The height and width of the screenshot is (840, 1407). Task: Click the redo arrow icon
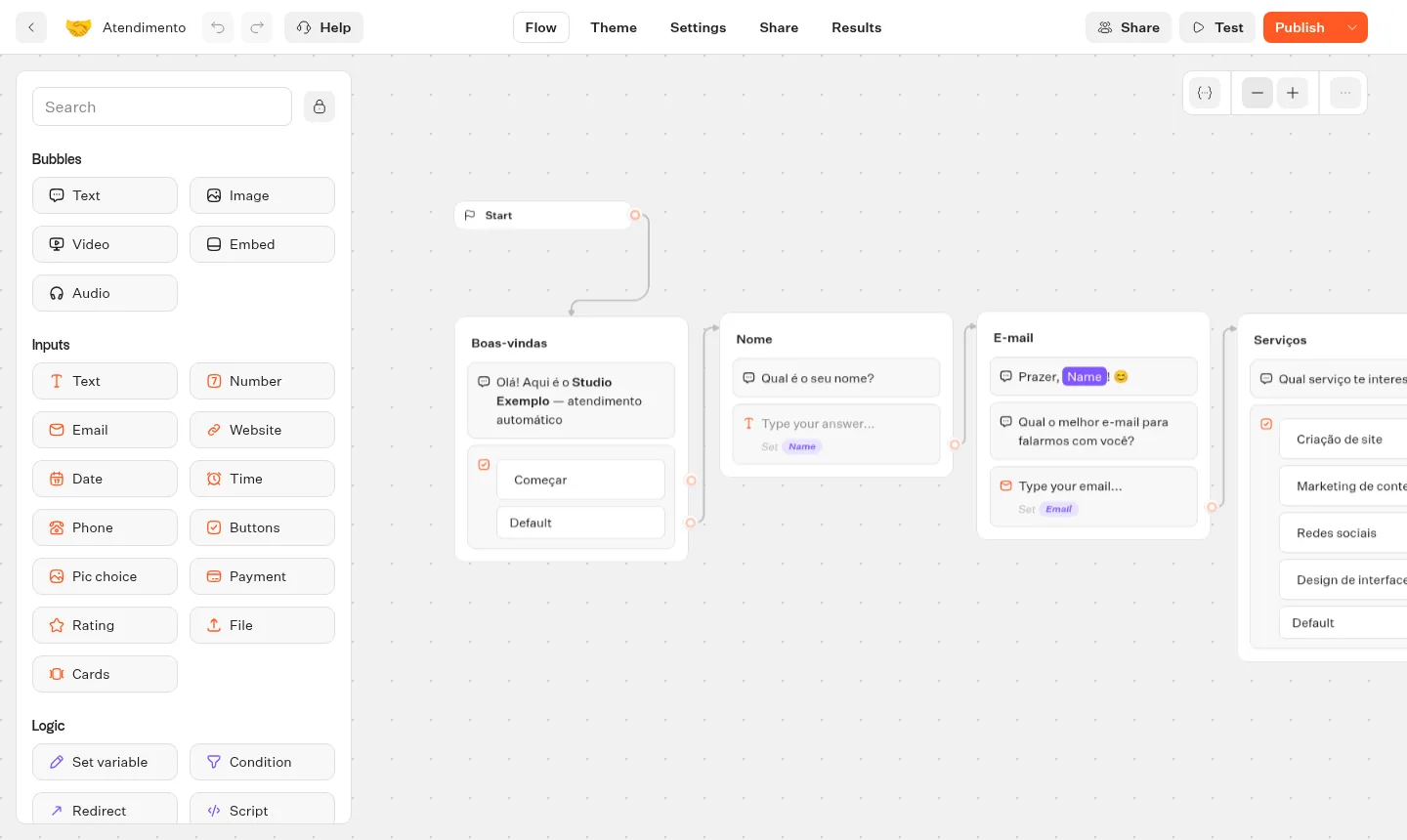coord(257,27)
